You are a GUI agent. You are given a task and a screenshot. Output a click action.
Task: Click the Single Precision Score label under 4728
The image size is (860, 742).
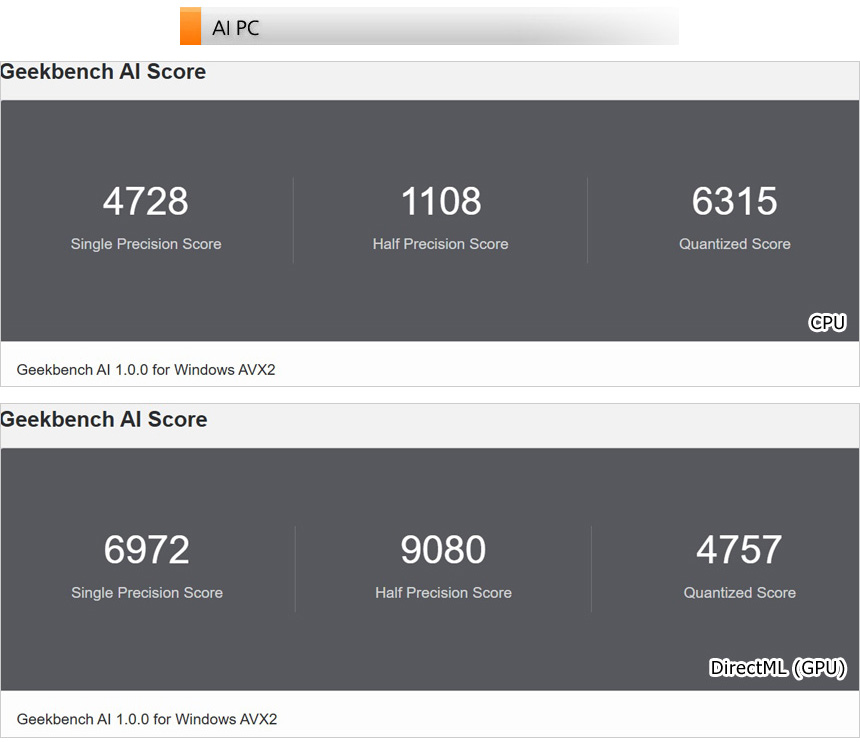pyautogui.click(x=146, y=244)
